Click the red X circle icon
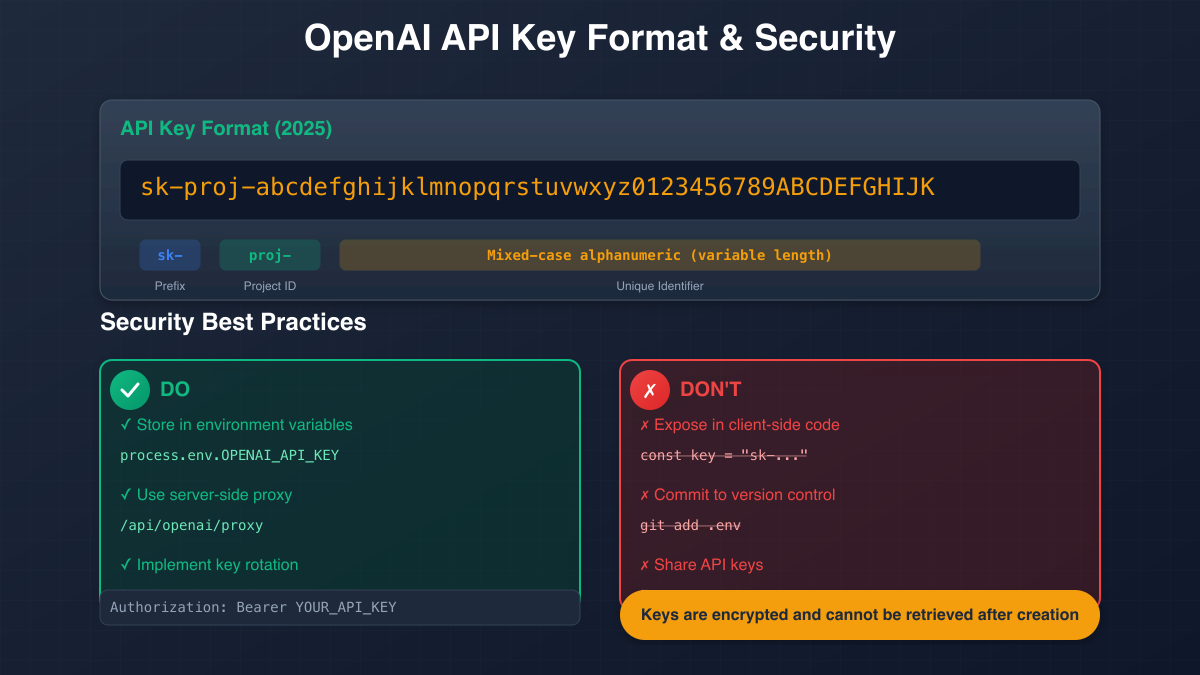 tap(650, 390)
